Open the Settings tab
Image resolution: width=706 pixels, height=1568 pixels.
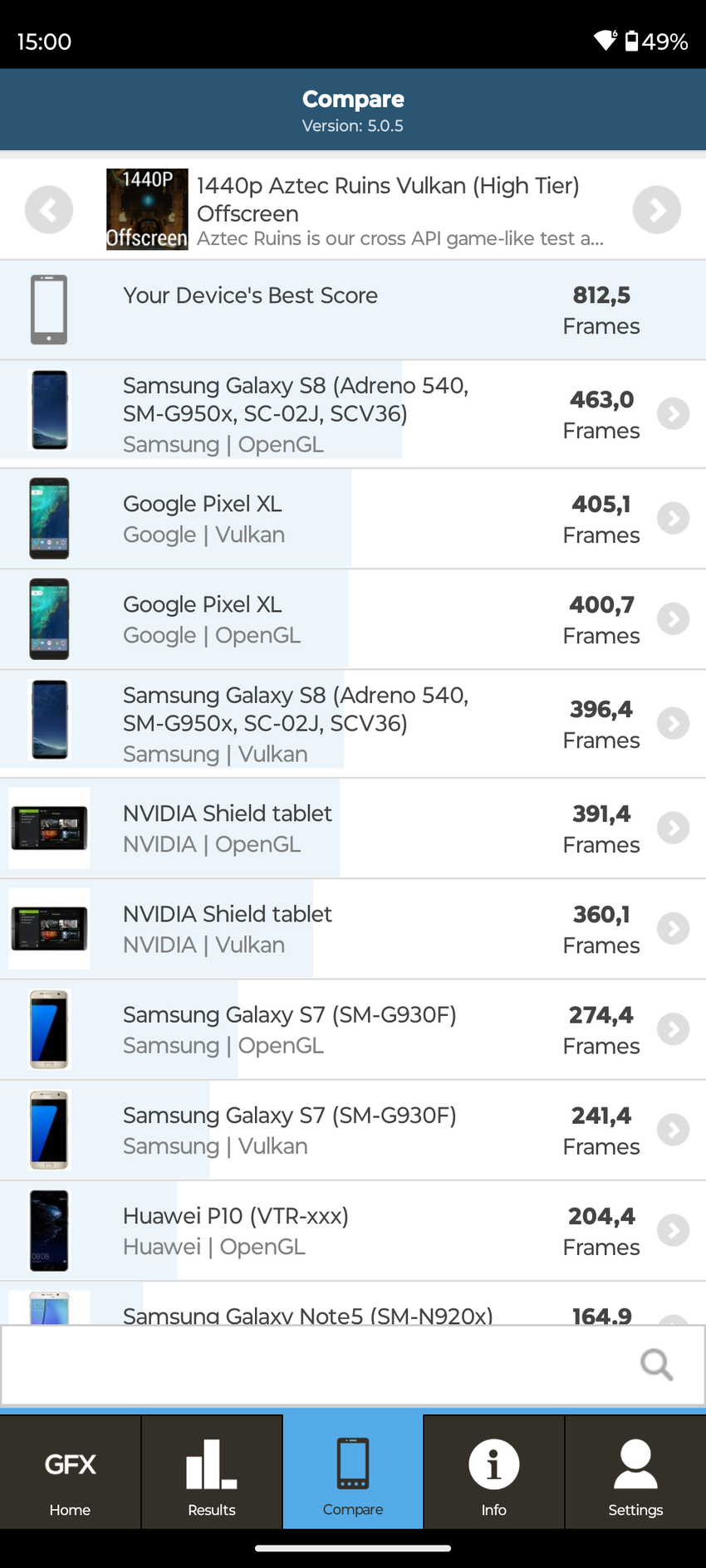point(635,1472)
